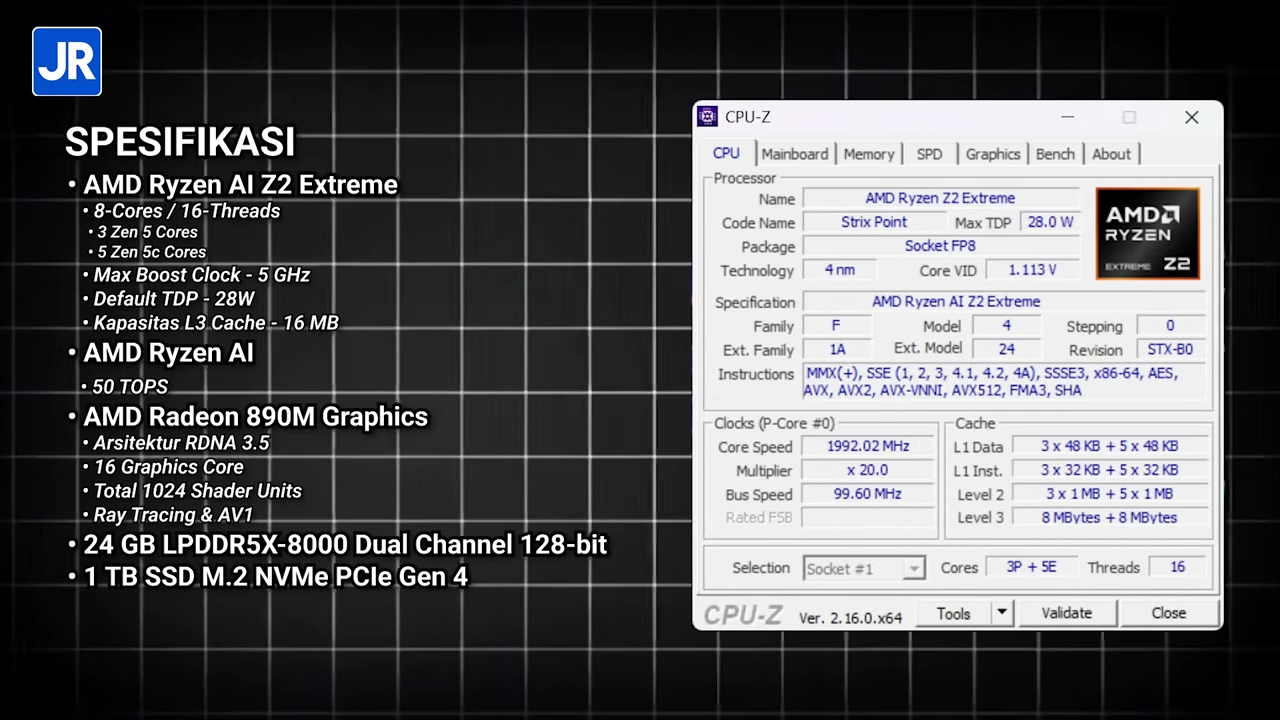1280x720 pixels.
Task: Click the Core Speed value field
Action: (x=867, y=446)
